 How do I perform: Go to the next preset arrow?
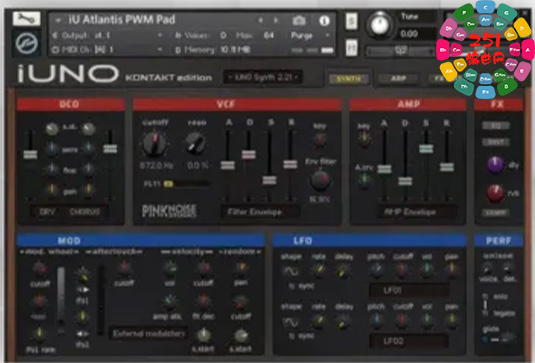click(x=275, y=20)
